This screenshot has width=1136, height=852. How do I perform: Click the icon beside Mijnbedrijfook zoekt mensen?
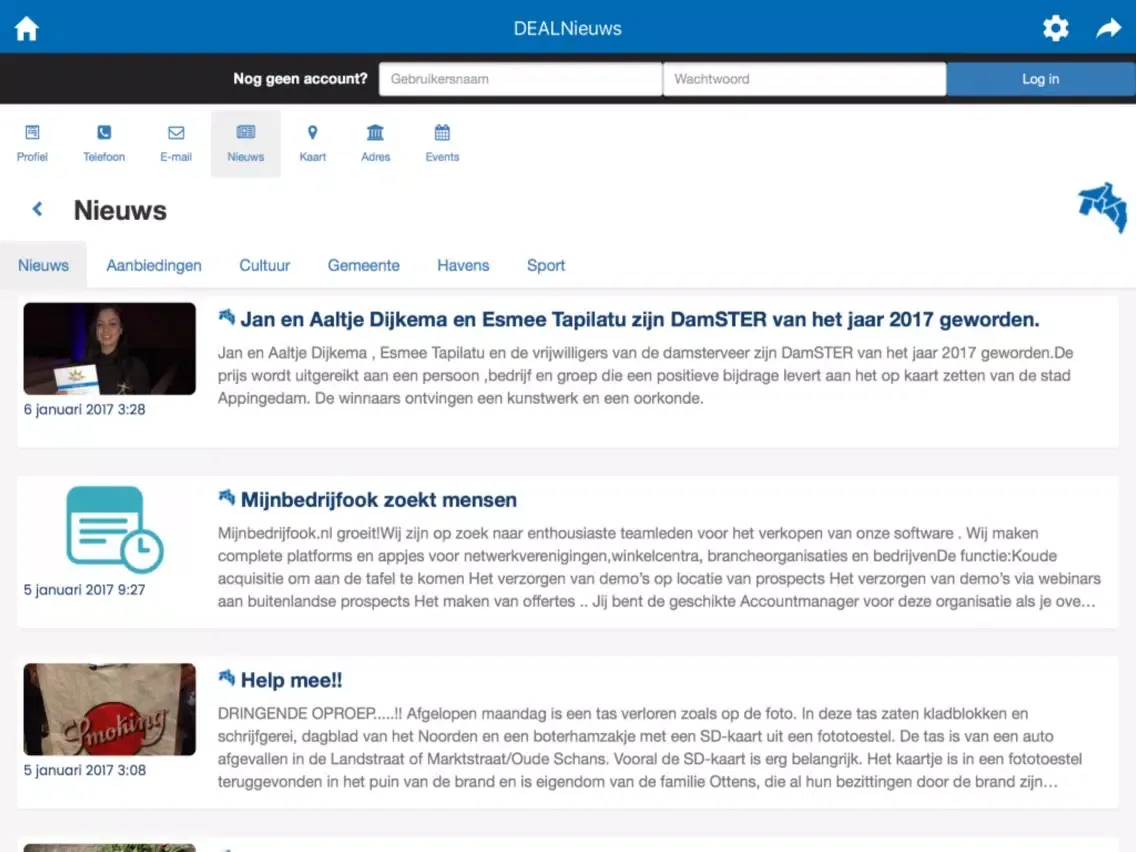tap(227, 498)
